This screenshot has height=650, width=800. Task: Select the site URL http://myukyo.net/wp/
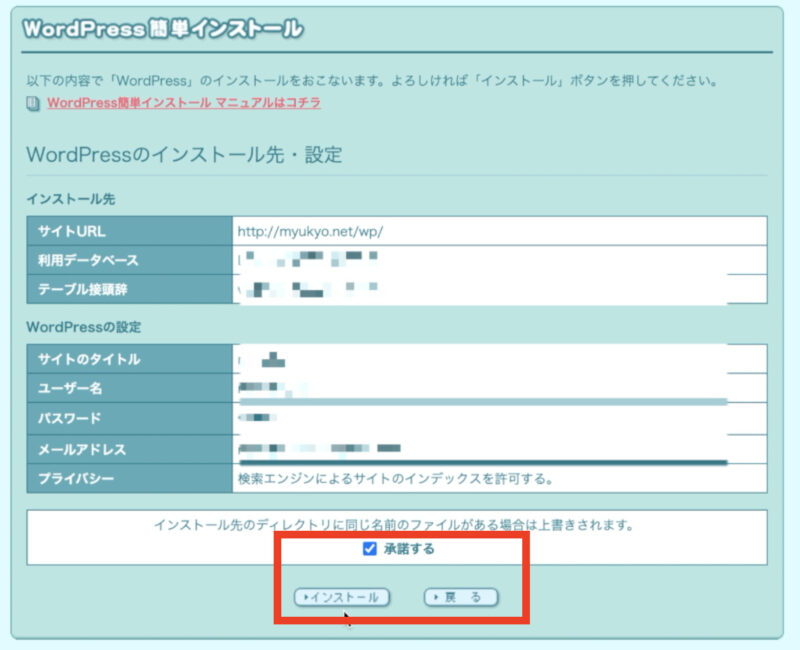tap(310, 232)
